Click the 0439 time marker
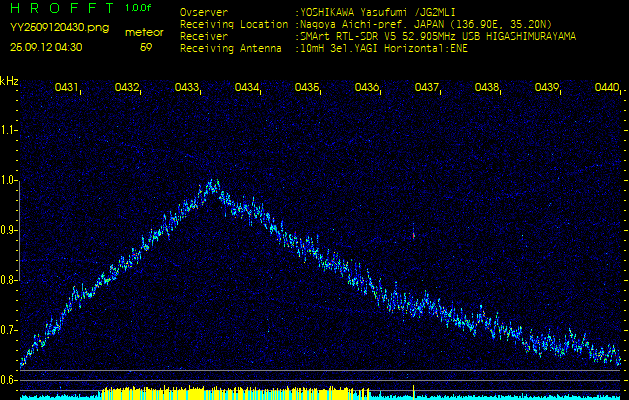The height and width of the screenshot is (400, 629). 547,88
